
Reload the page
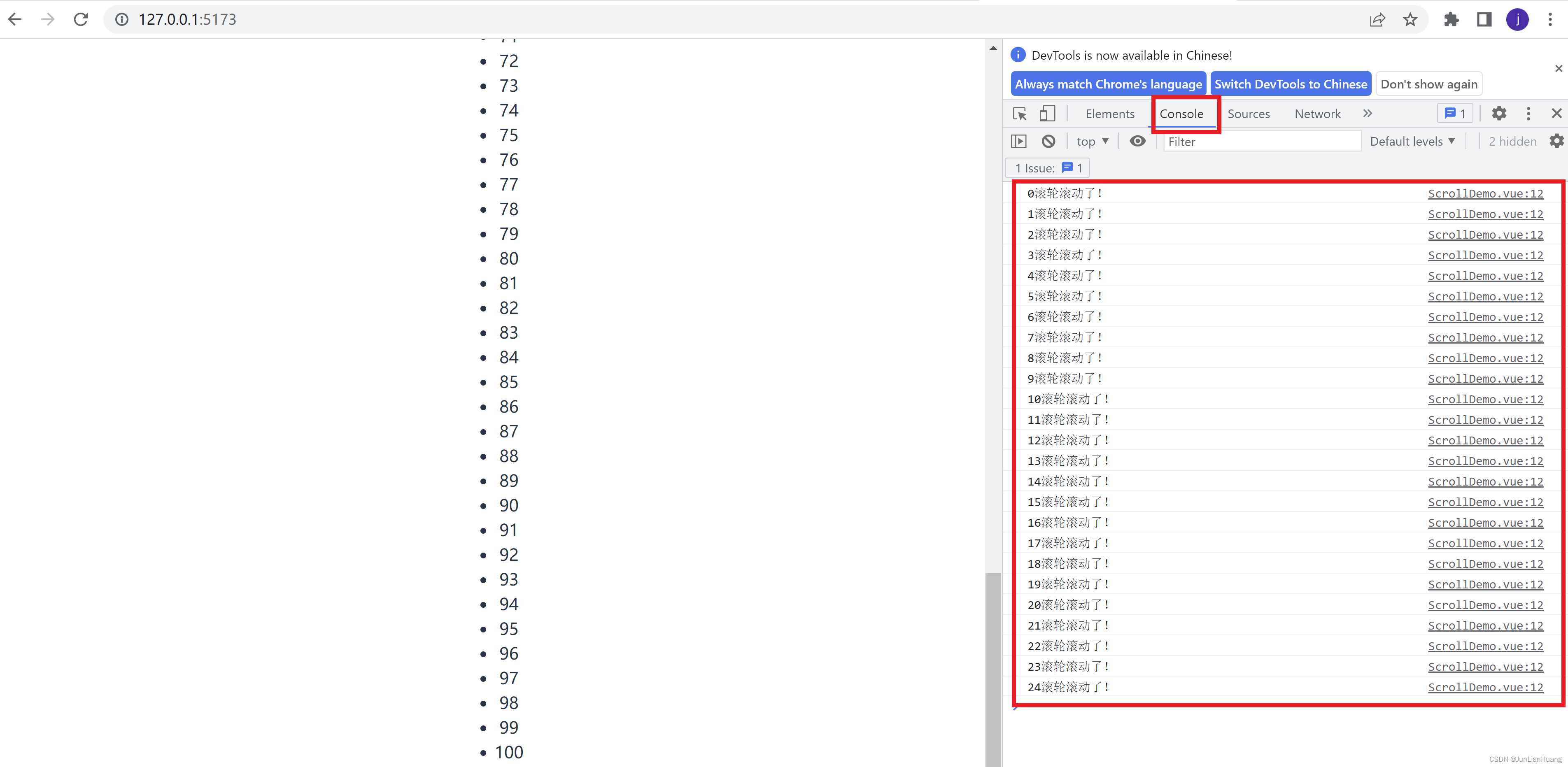pos(81,19)
